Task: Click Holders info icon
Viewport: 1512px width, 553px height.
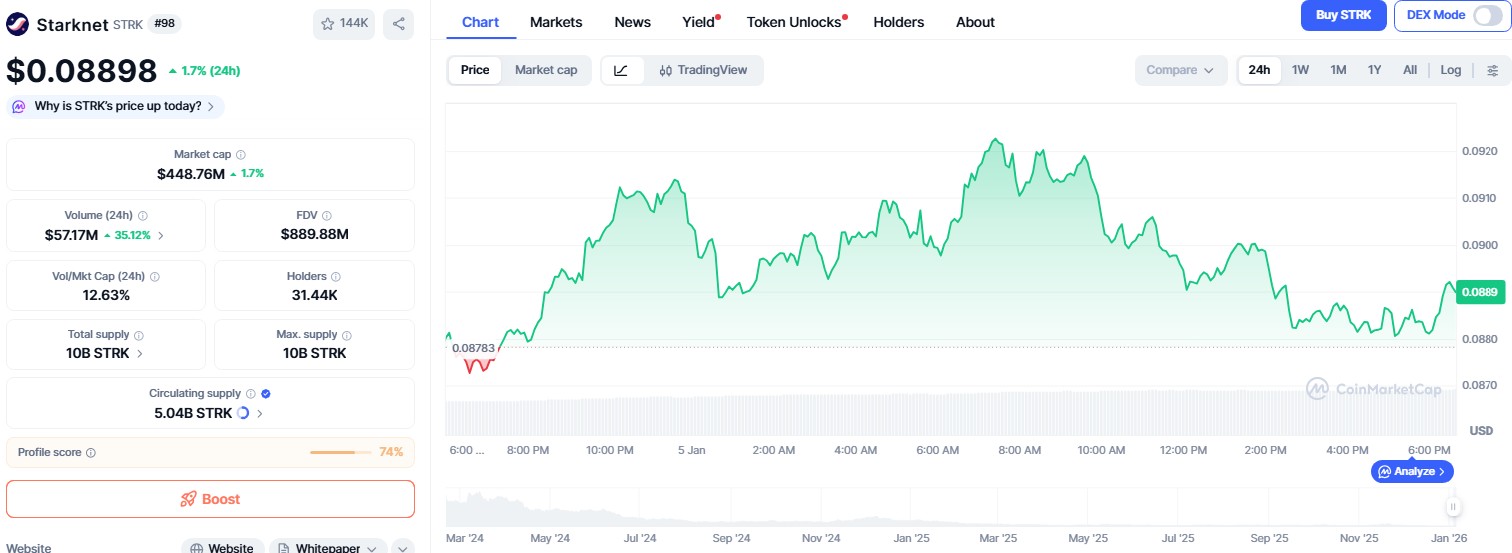Action: pyautogui.click(x=335, y=277)
